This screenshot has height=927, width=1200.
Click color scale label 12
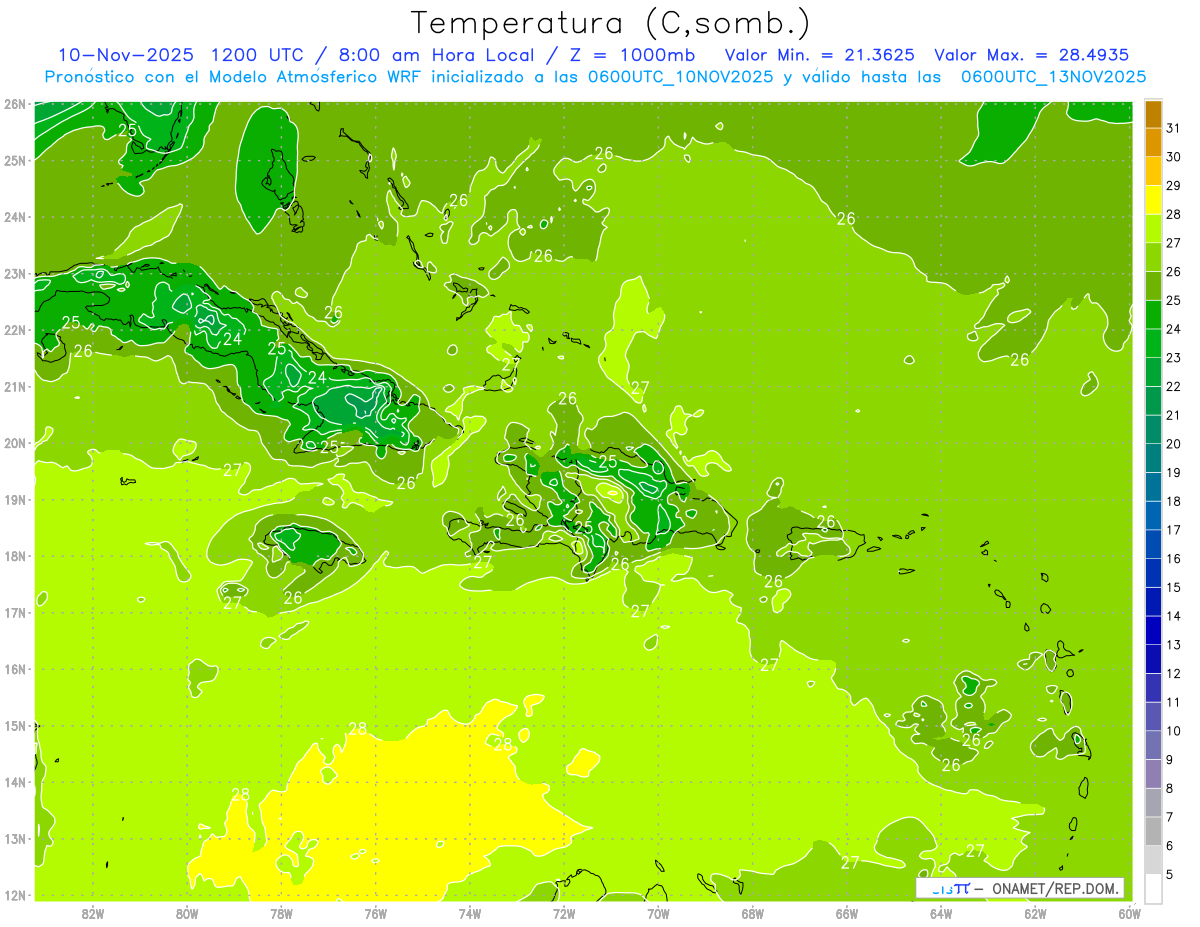(1174, 673)
